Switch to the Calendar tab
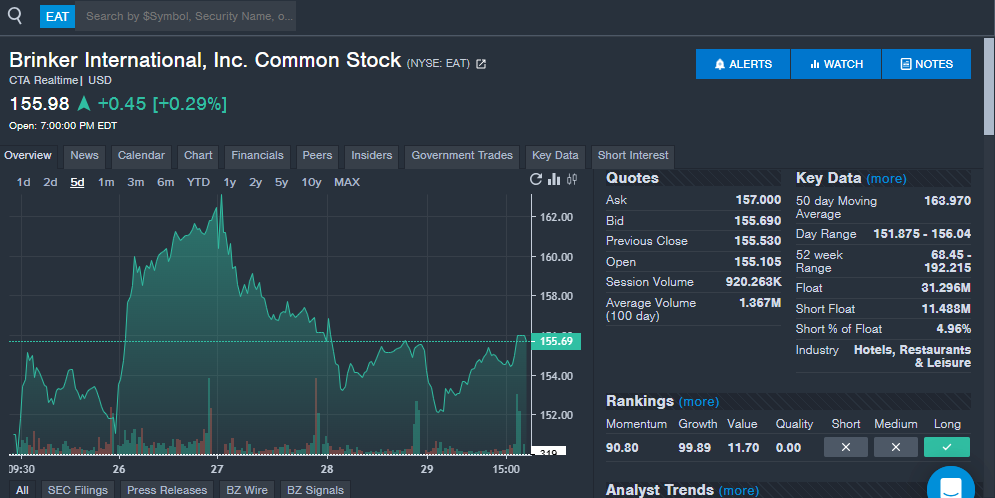The image size is (995, 498). pyautogui.click(x=141, y=156)
